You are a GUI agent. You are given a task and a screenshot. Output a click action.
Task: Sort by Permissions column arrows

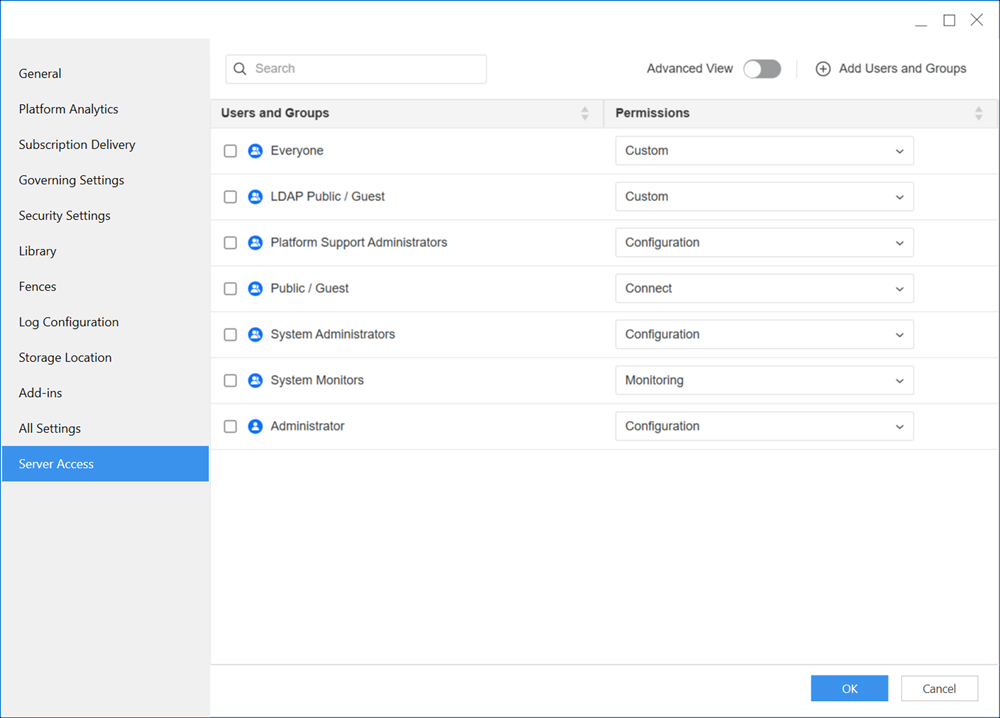978,114
